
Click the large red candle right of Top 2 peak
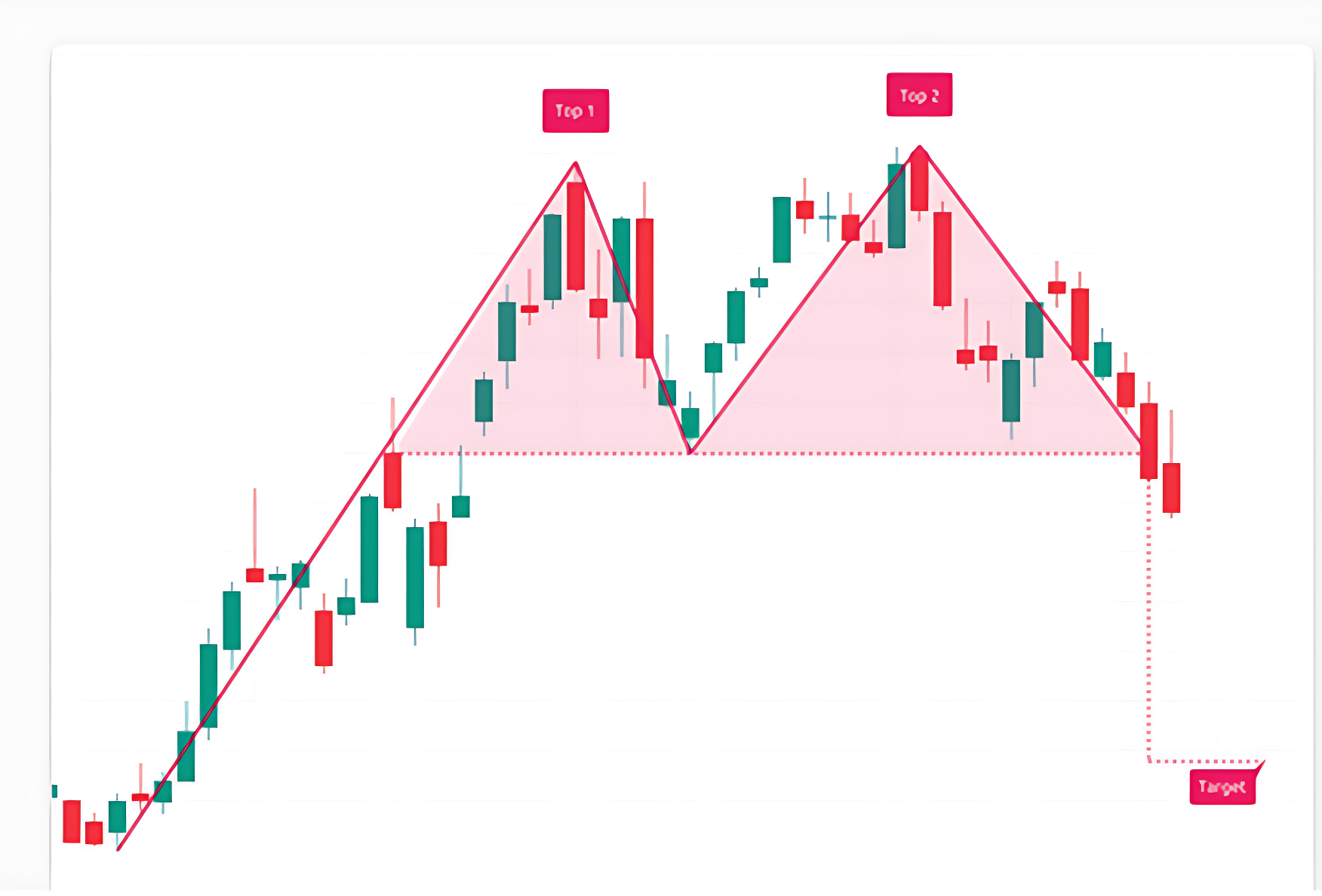[x=942, y=258]
